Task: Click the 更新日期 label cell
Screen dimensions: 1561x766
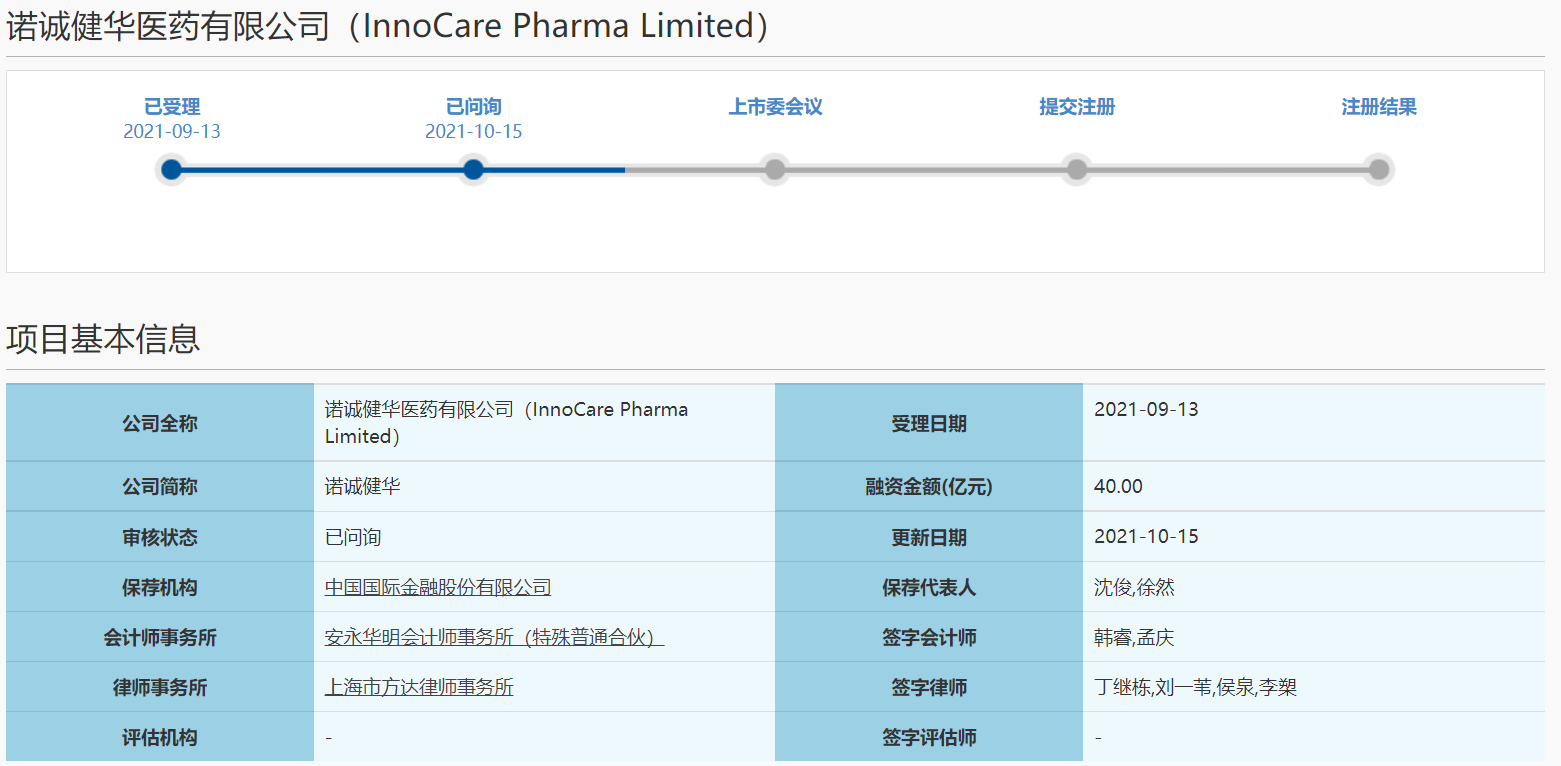Action: (929, 537)
